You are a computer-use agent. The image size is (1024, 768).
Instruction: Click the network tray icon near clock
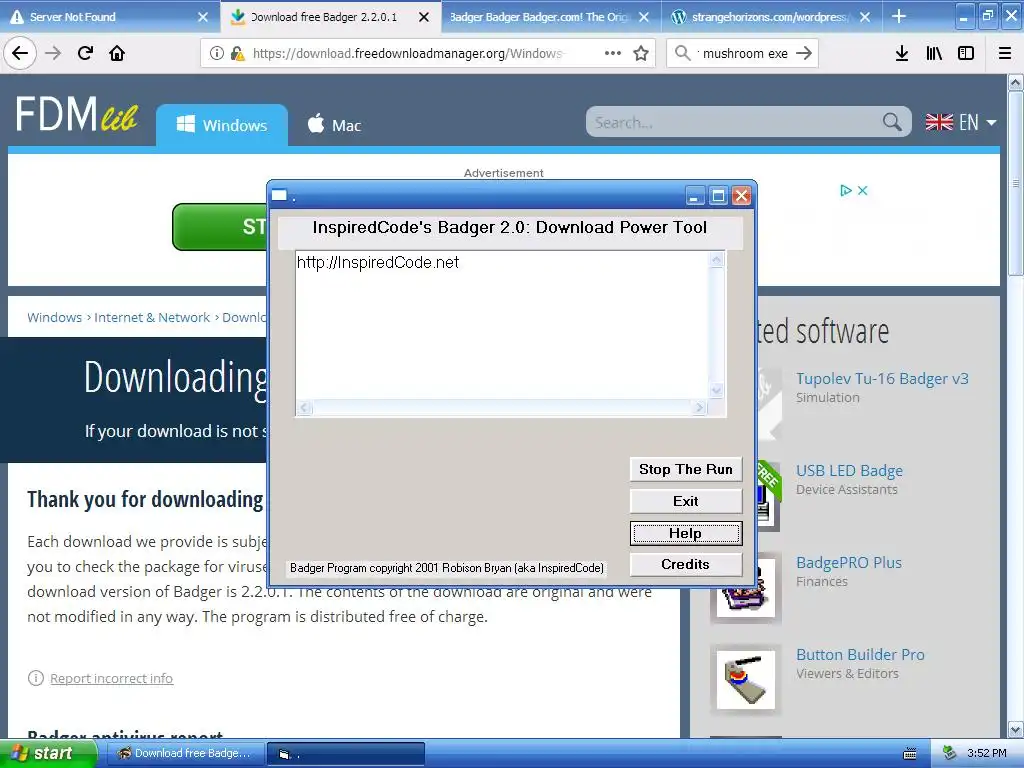pos(950,753)
